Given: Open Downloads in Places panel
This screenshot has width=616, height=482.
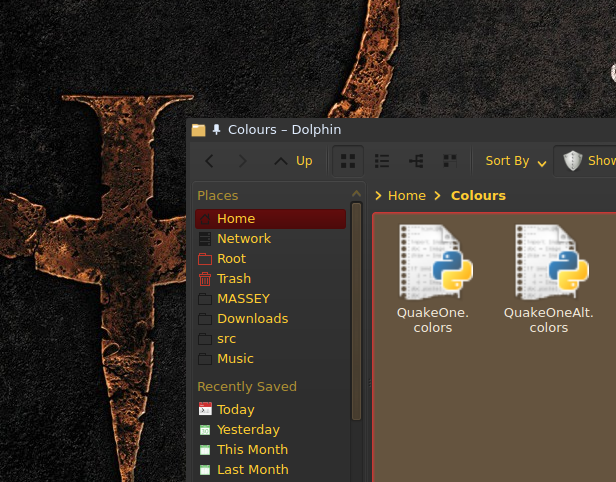Looking at the screenshot, I should [270, 319].
